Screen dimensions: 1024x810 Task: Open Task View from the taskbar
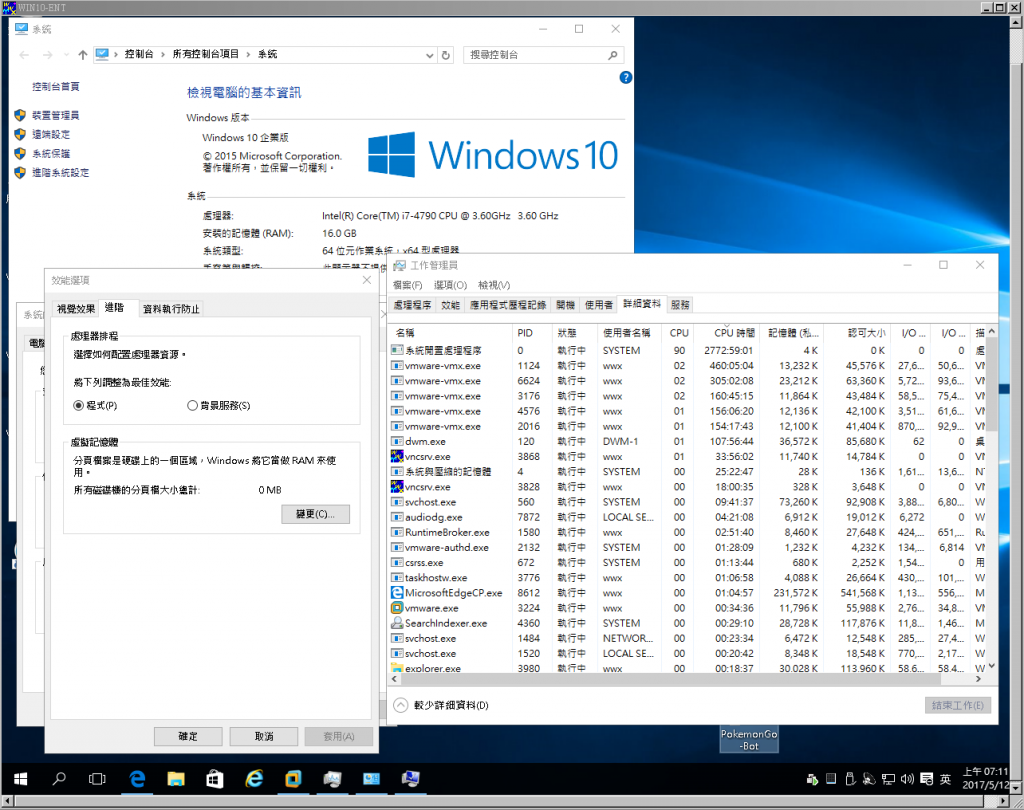[x=97, y=779]
